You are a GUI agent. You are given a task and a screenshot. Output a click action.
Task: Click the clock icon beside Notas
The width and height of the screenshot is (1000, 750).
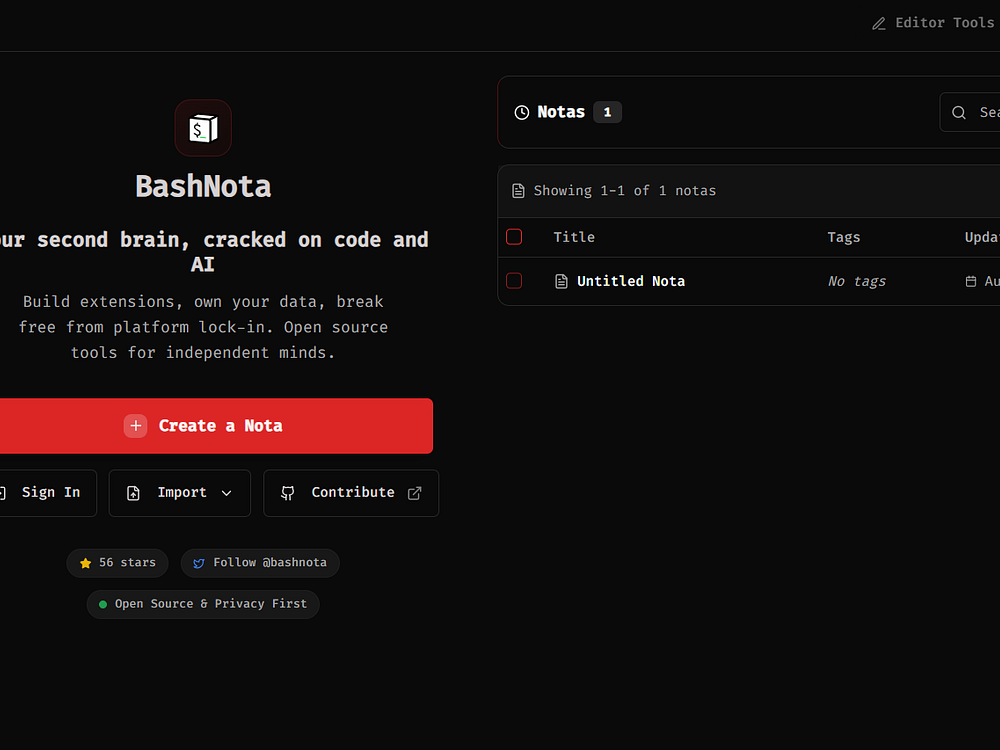[x=522, y=112]
